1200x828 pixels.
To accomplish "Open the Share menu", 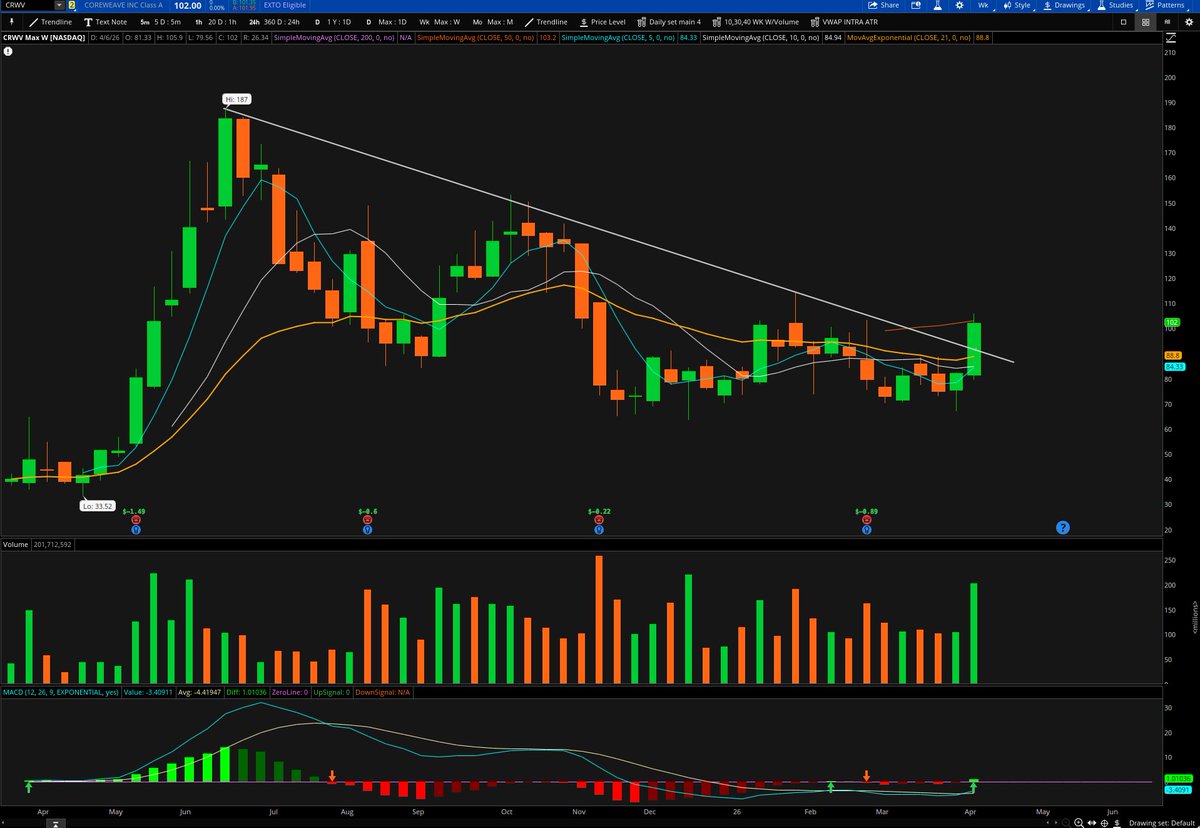I will click(x=883, y=5).
